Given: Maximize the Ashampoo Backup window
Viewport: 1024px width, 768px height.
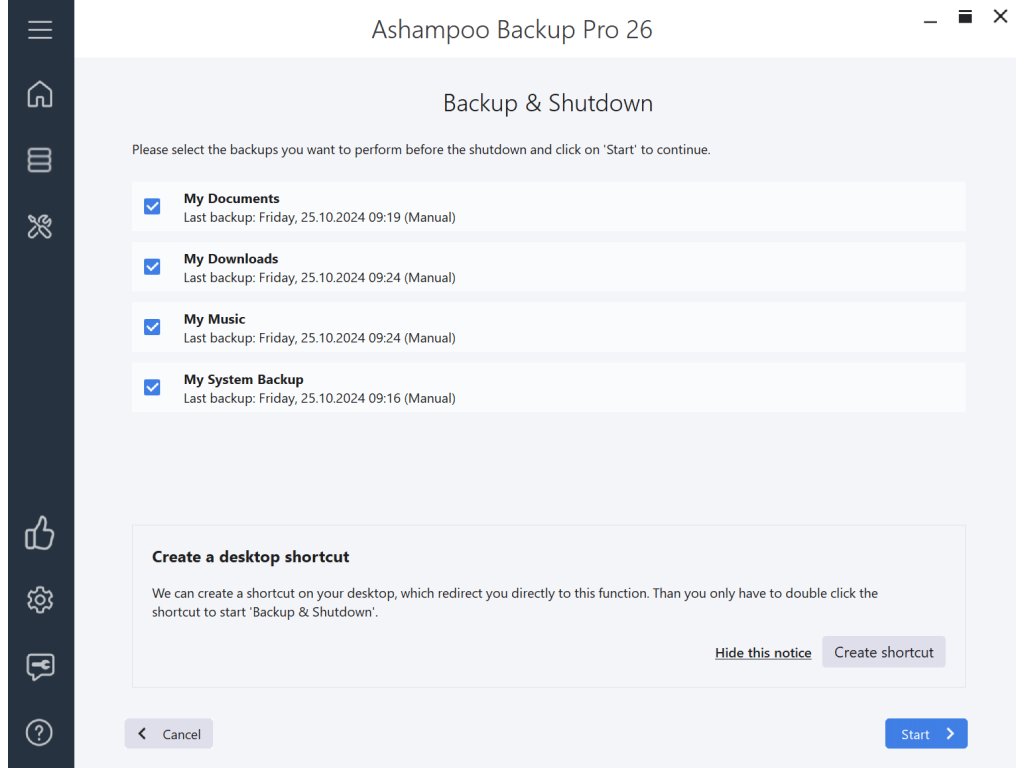Looking at the screenshot, I should click(965, 16).
